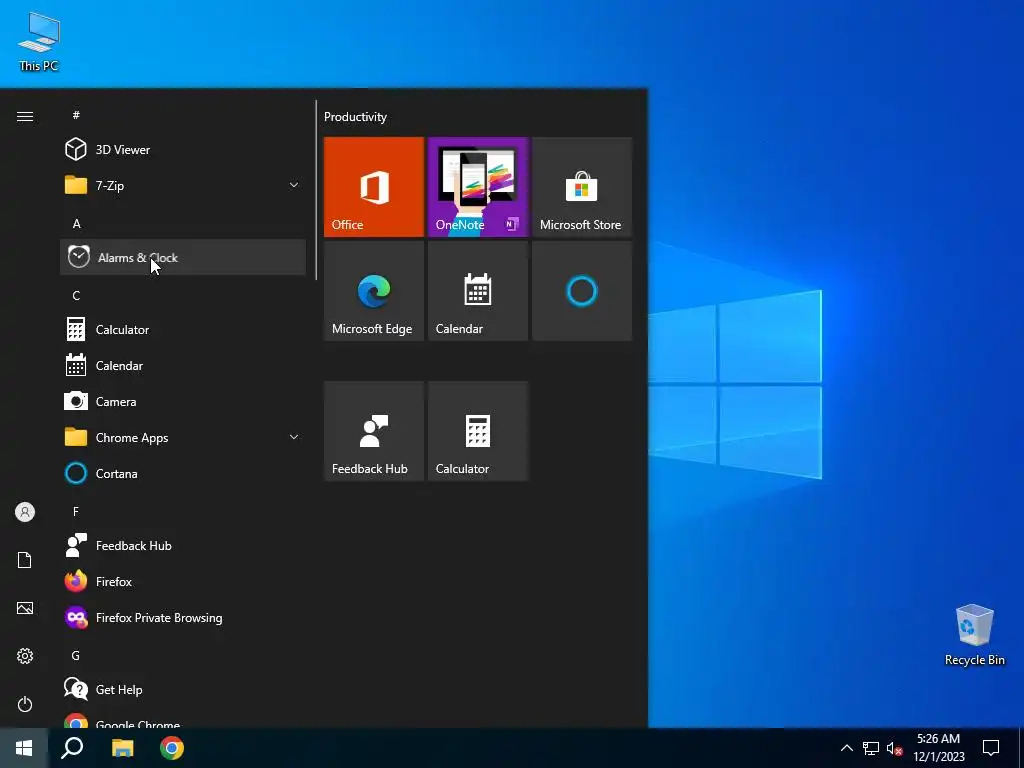The height and width of the screenshot is (768, 1024).
Task: Select the letter G section header
Action: coord(76,656)
